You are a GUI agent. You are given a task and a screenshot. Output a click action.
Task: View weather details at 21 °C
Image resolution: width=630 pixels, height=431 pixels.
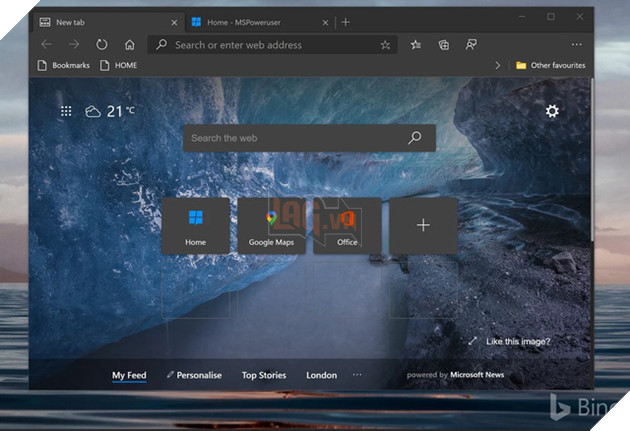coord(110,111)
